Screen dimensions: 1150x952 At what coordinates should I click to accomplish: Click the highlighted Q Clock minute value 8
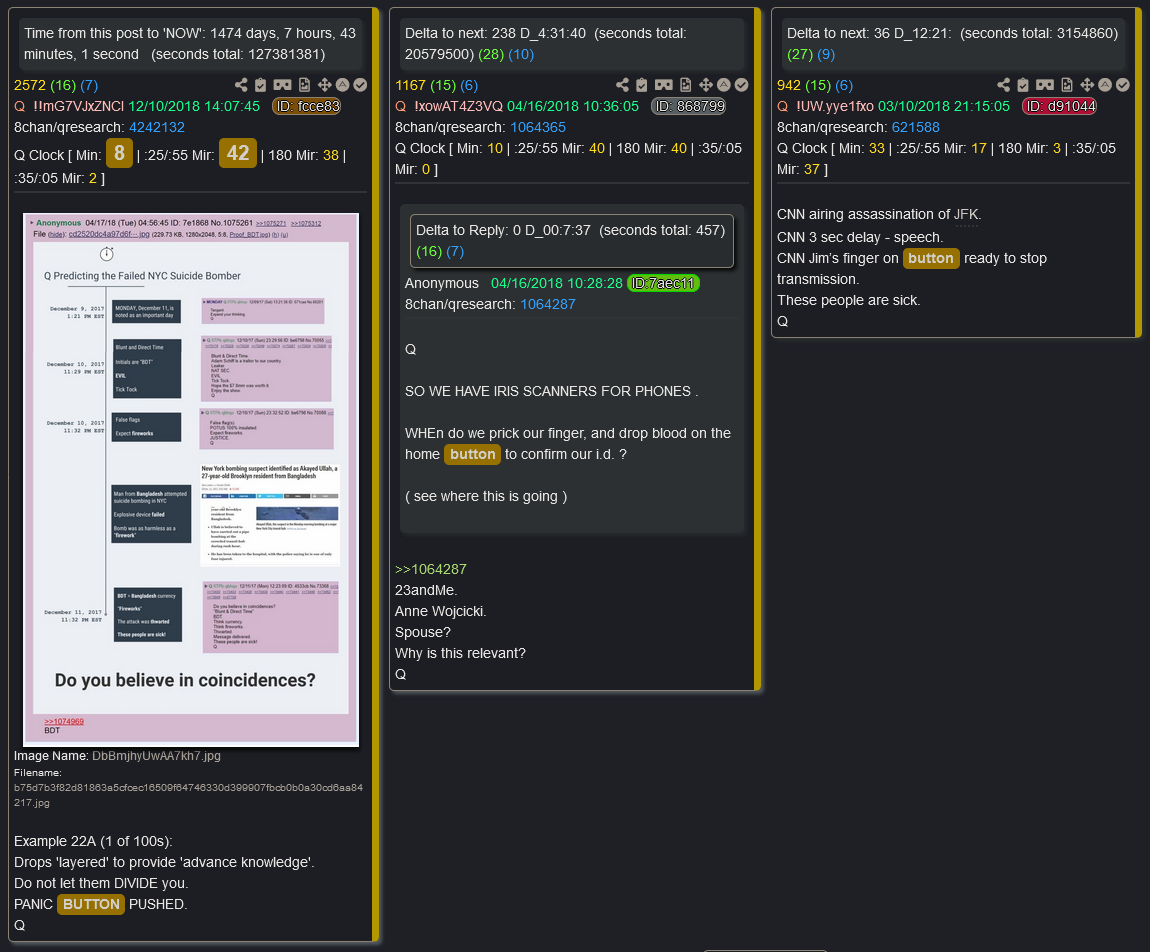[x=119, y=153]
